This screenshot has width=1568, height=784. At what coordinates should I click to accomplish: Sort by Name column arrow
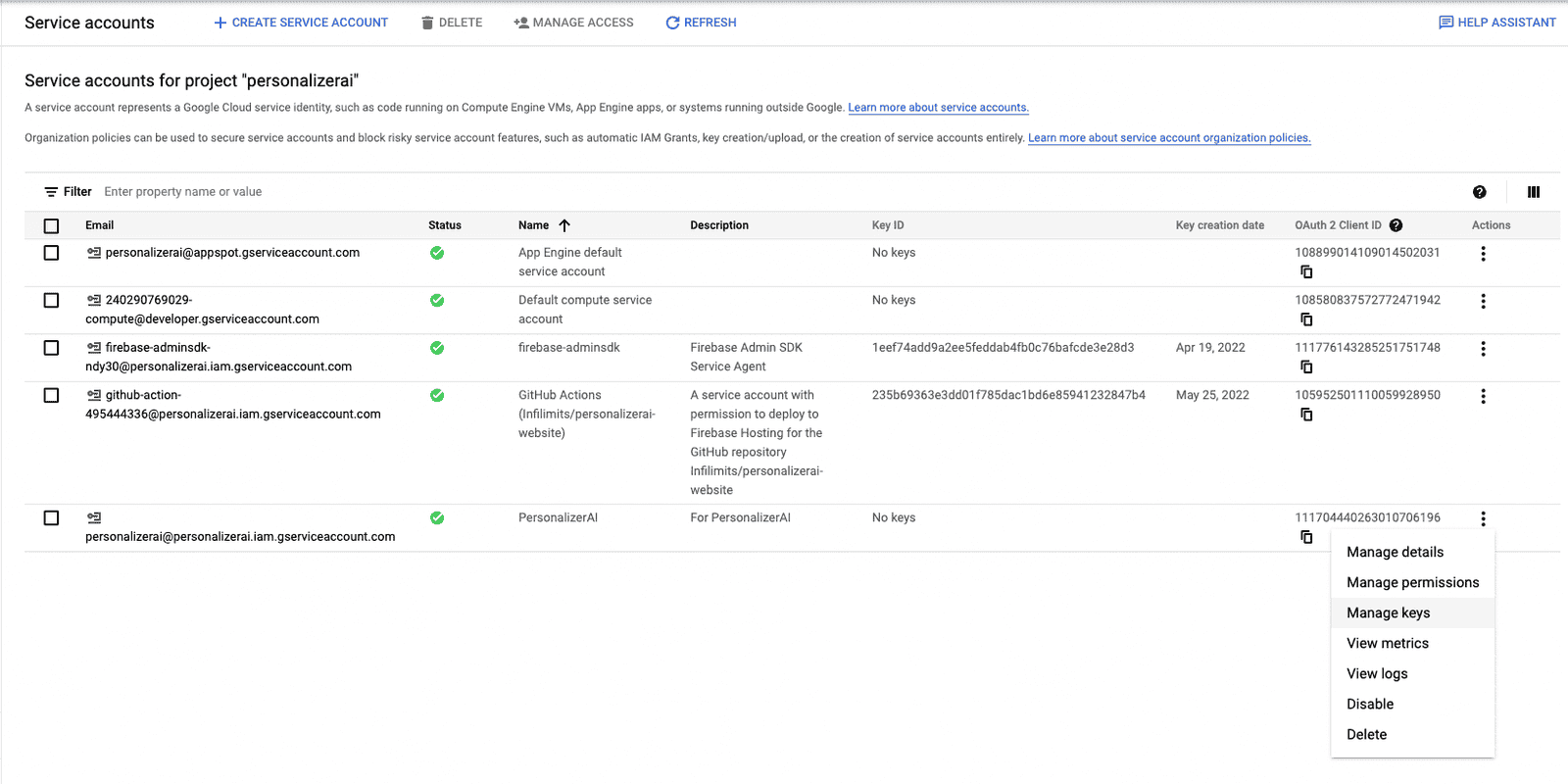click(x=564, y=225)
